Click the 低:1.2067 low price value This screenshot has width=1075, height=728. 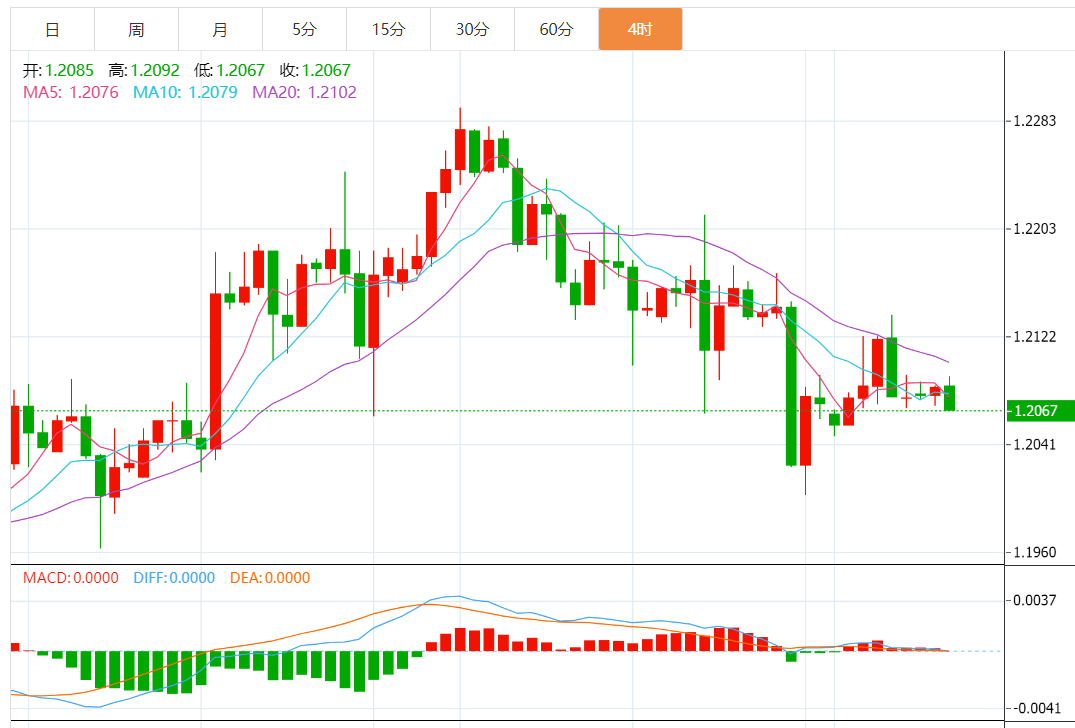[x=229, y=70]
